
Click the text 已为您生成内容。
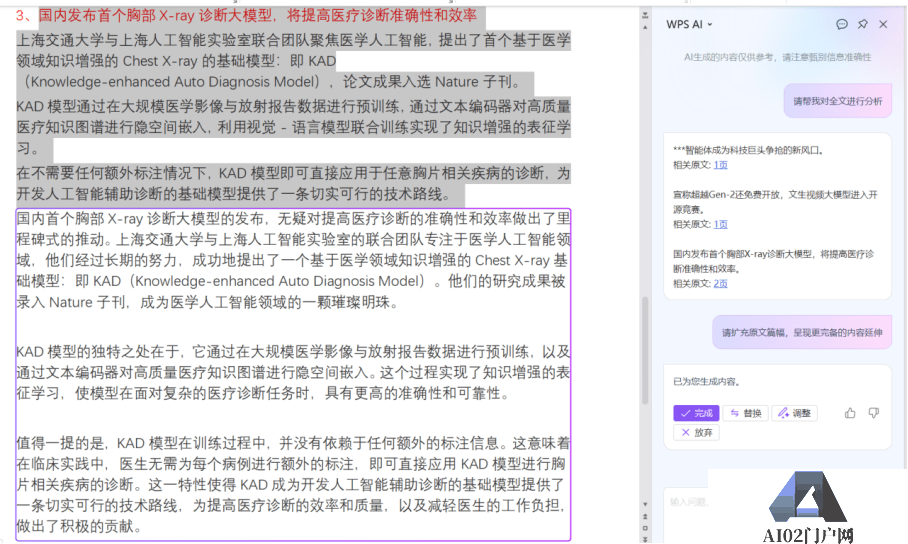pyautogui.click(x=706, y=382)
